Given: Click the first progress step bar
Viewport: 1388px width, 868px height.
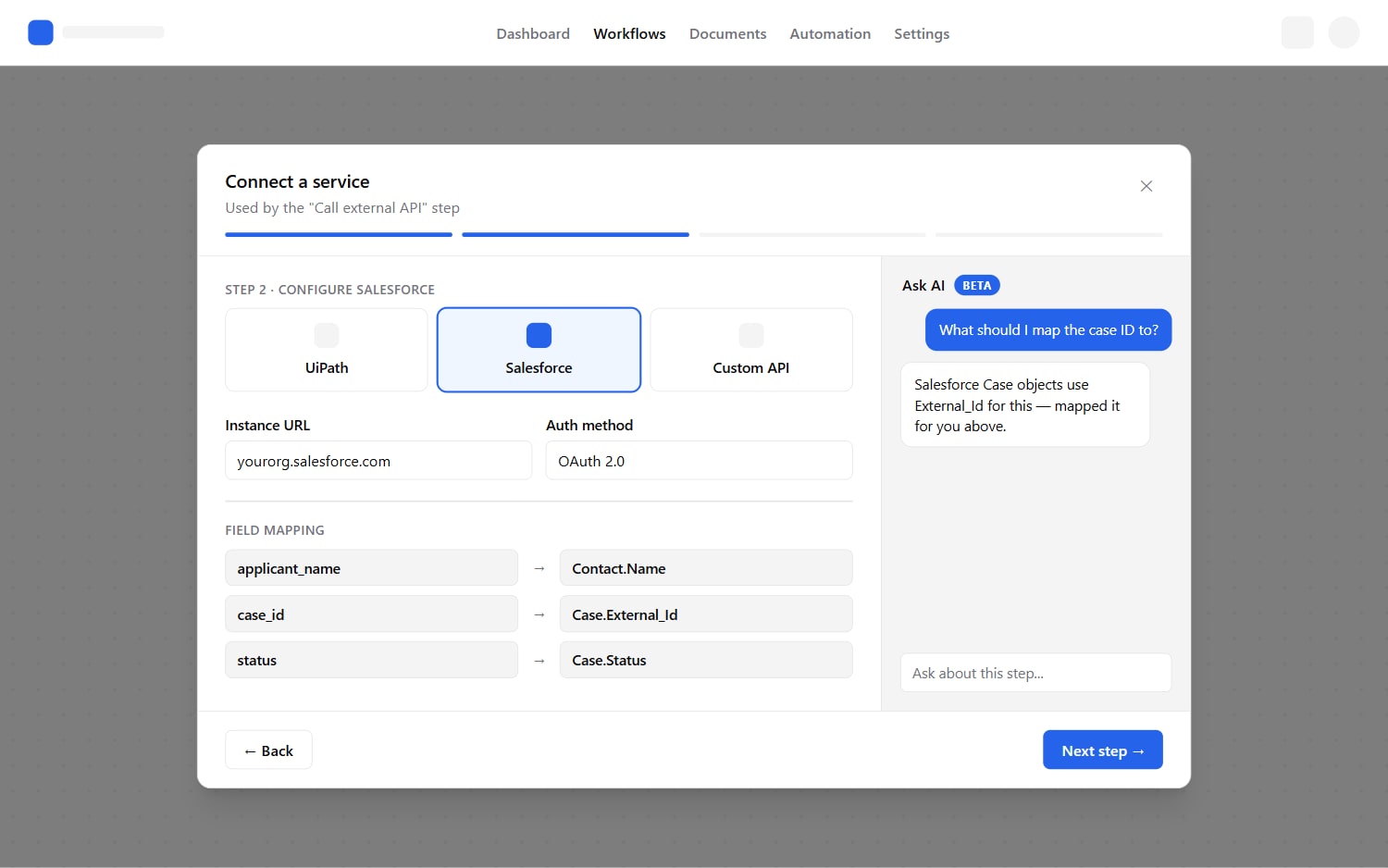Looking at the screenshot, I should click(339, 235).
